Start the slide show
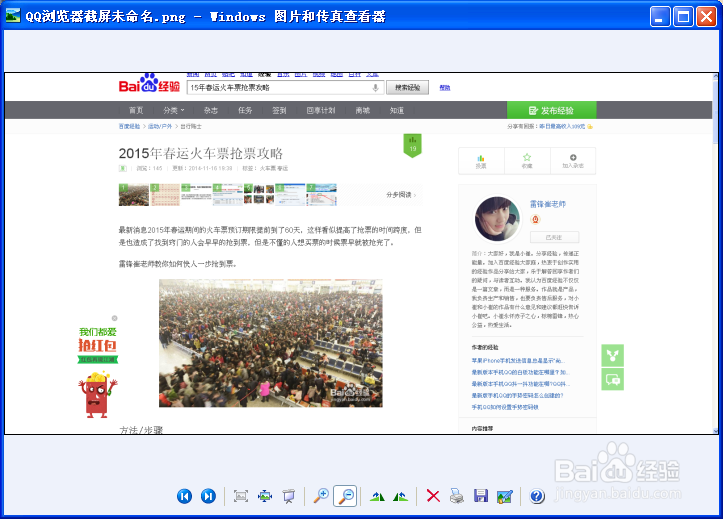 click(x=289, y=496)
